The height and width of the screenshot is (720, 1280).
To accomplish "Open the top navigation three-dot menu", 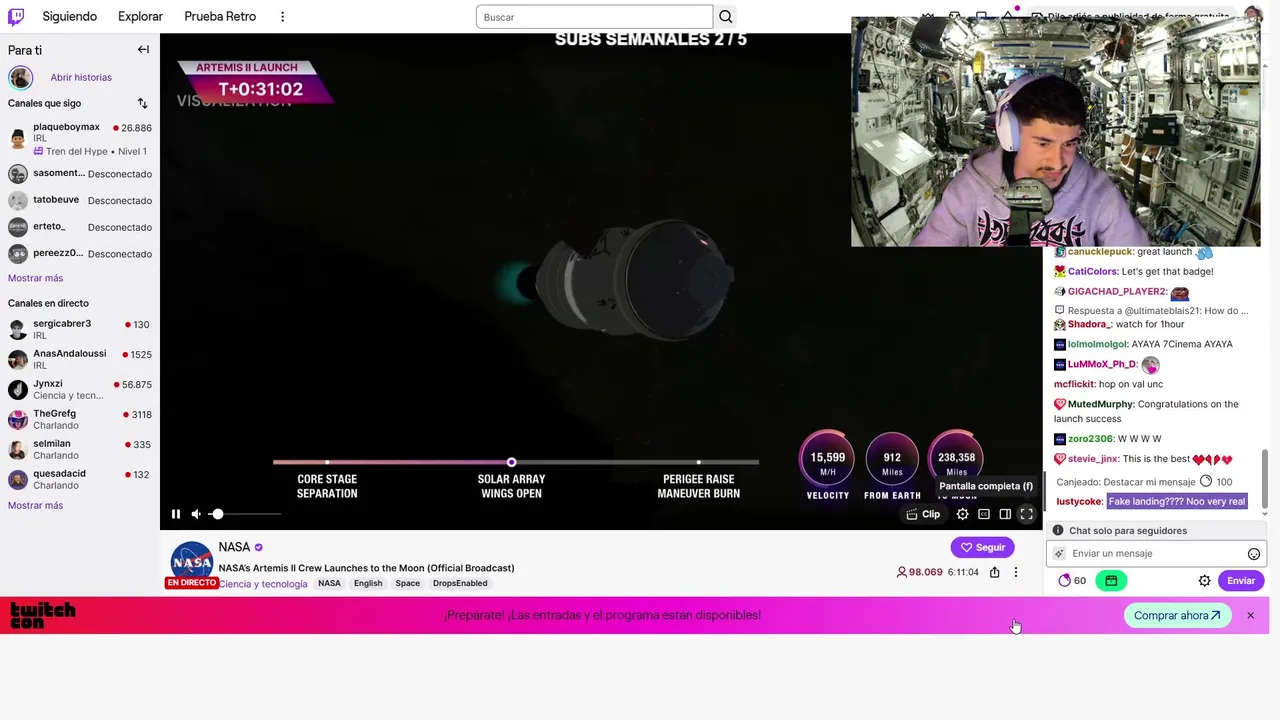I will (282, 17).
